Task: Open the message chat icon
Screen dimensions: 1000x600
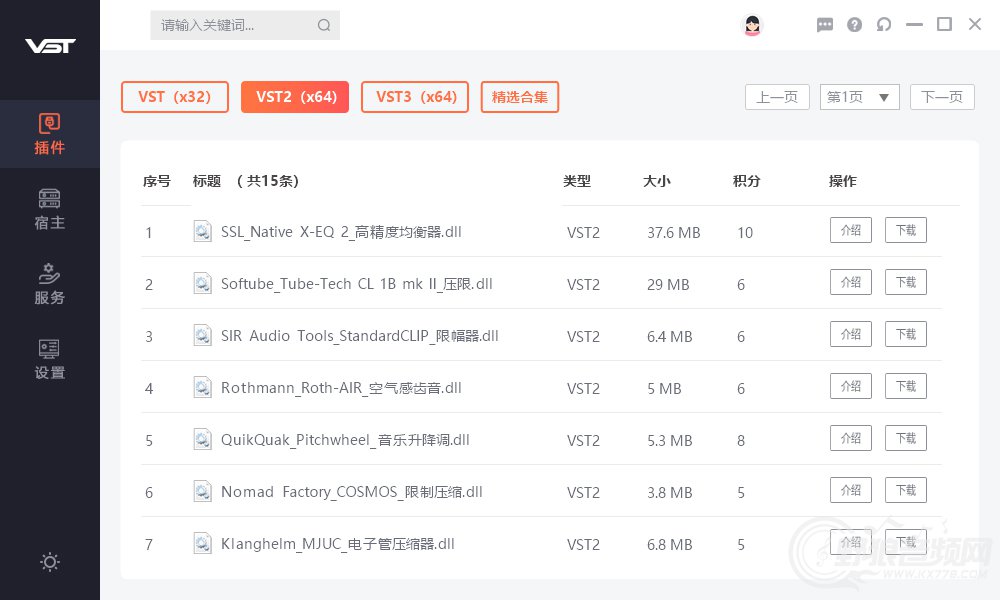Action: click(825, 25)
